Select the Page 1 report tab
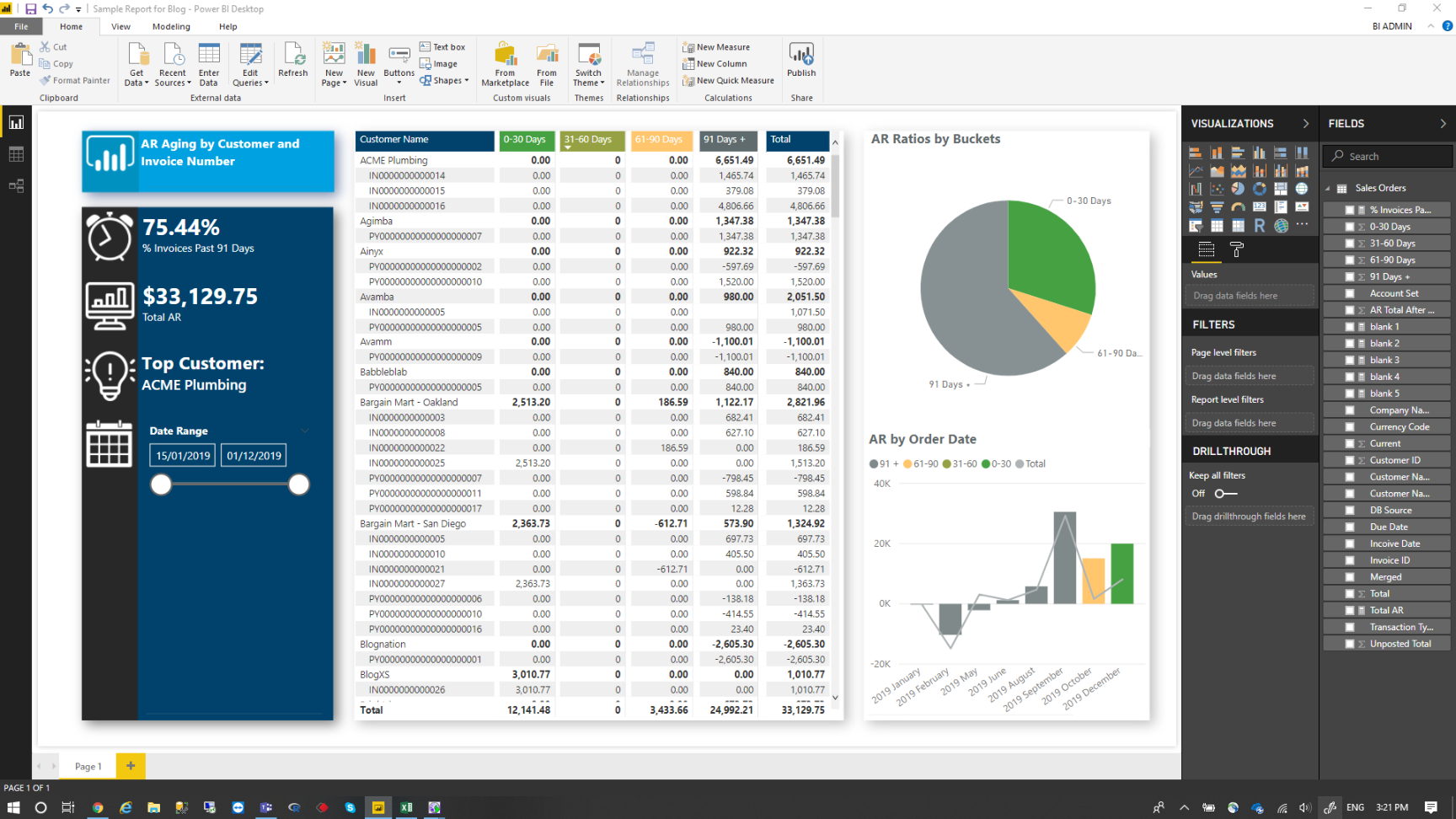Viewport: 1456px width, 819px height. pyautogui.click(x=88, y=766)
